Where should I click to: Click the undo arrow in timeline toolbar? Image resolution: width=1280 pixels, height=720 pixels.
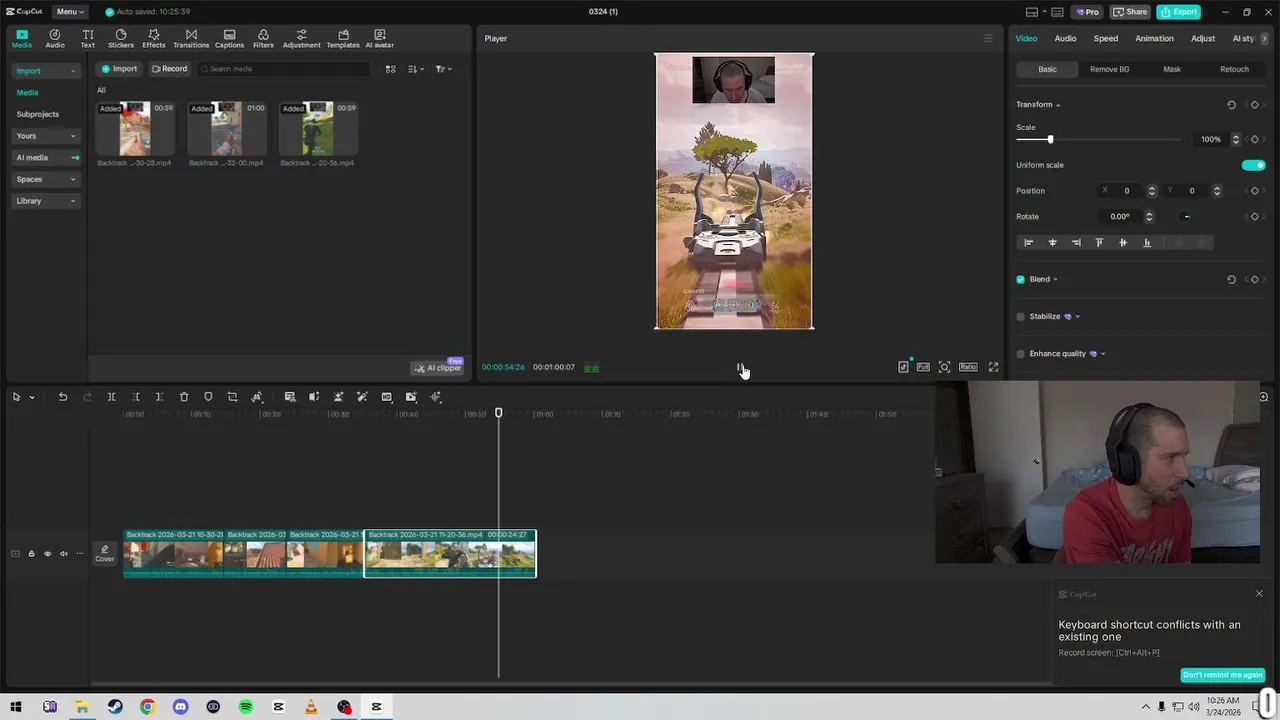(x=62, y=397)
